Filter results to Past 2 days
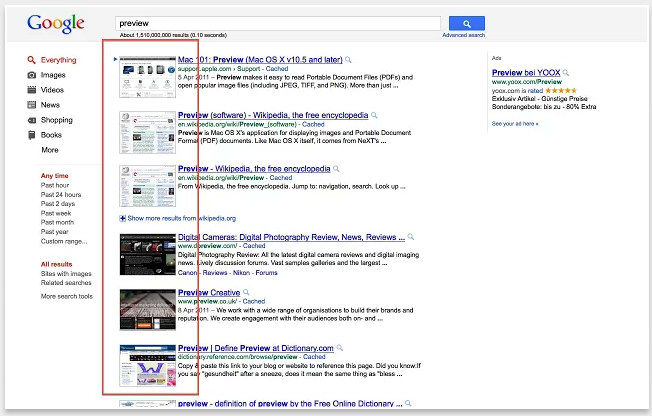This screenshot has height=416, width=652. pyautogui.click(x=58, y=204)
